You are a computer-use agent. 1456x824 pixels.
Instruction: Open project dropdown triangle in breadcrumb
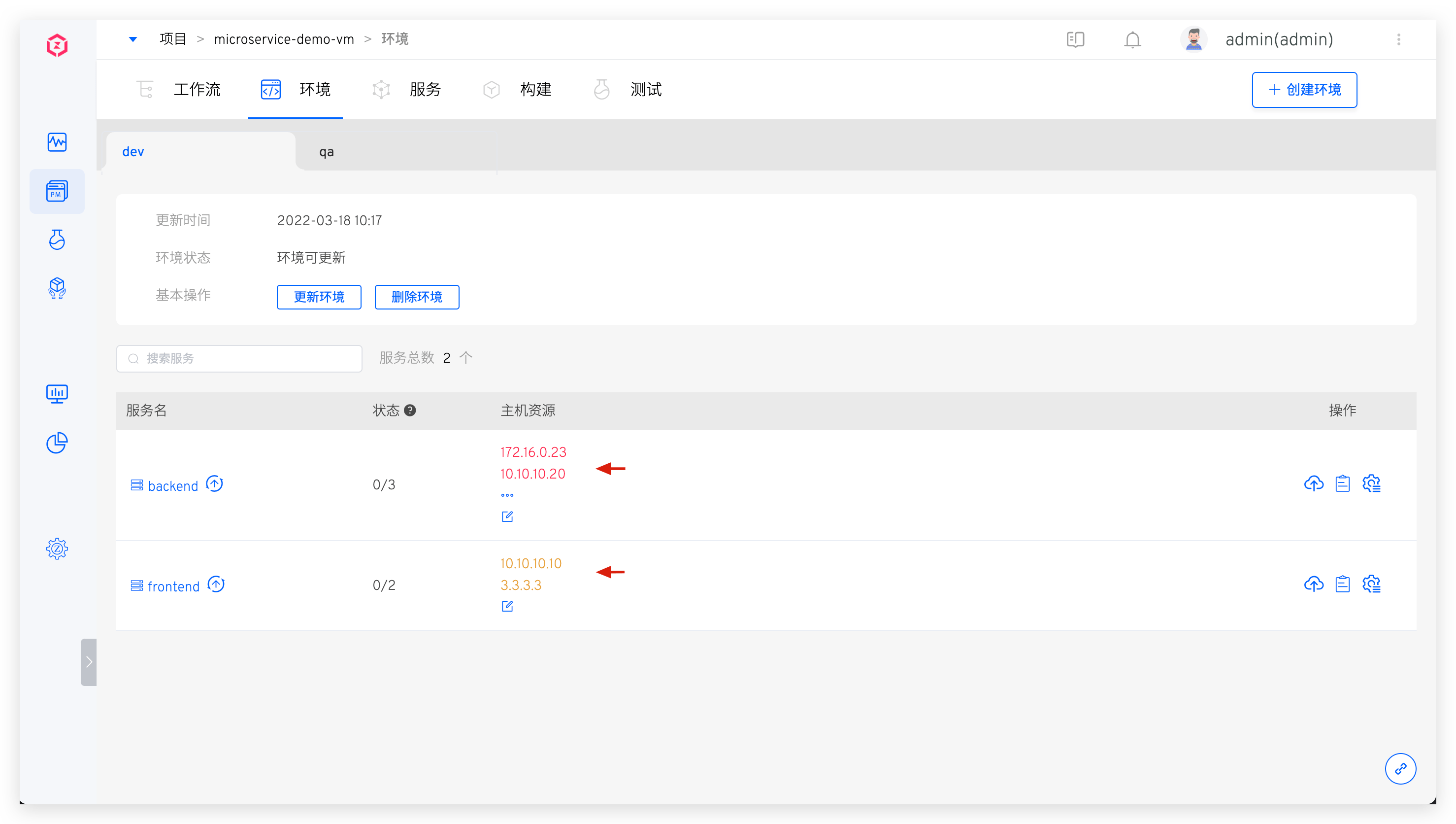point(133,39)
